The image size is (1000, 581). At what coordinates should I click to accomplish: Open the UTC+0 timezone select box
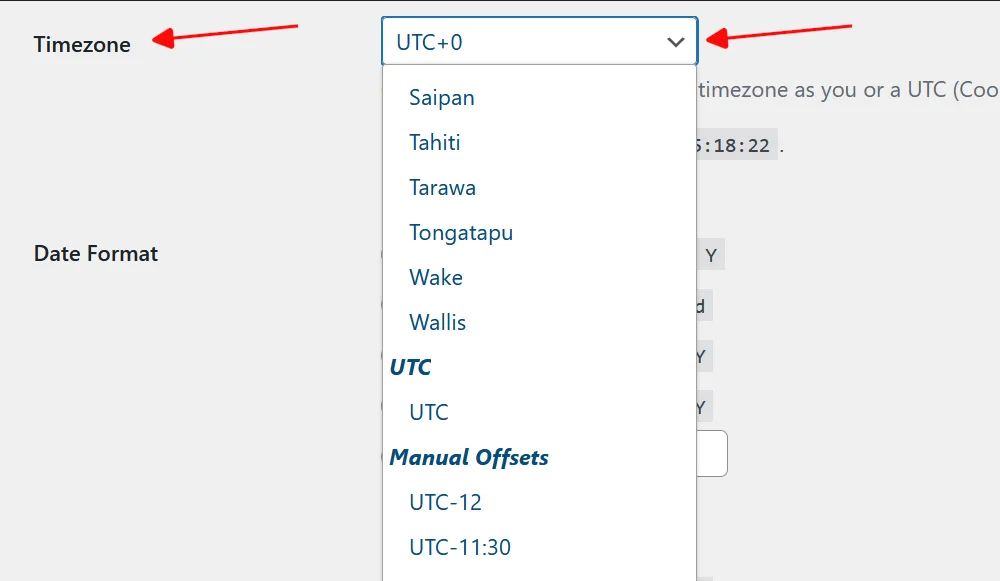(x=540, y=41)
